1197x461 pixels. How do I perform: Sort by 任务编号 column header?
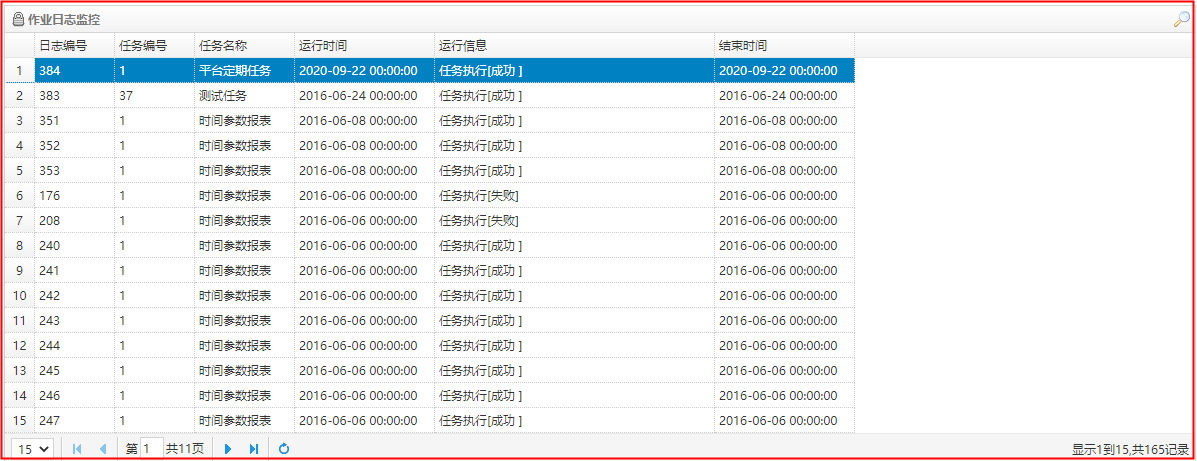(x=142, y=45)
